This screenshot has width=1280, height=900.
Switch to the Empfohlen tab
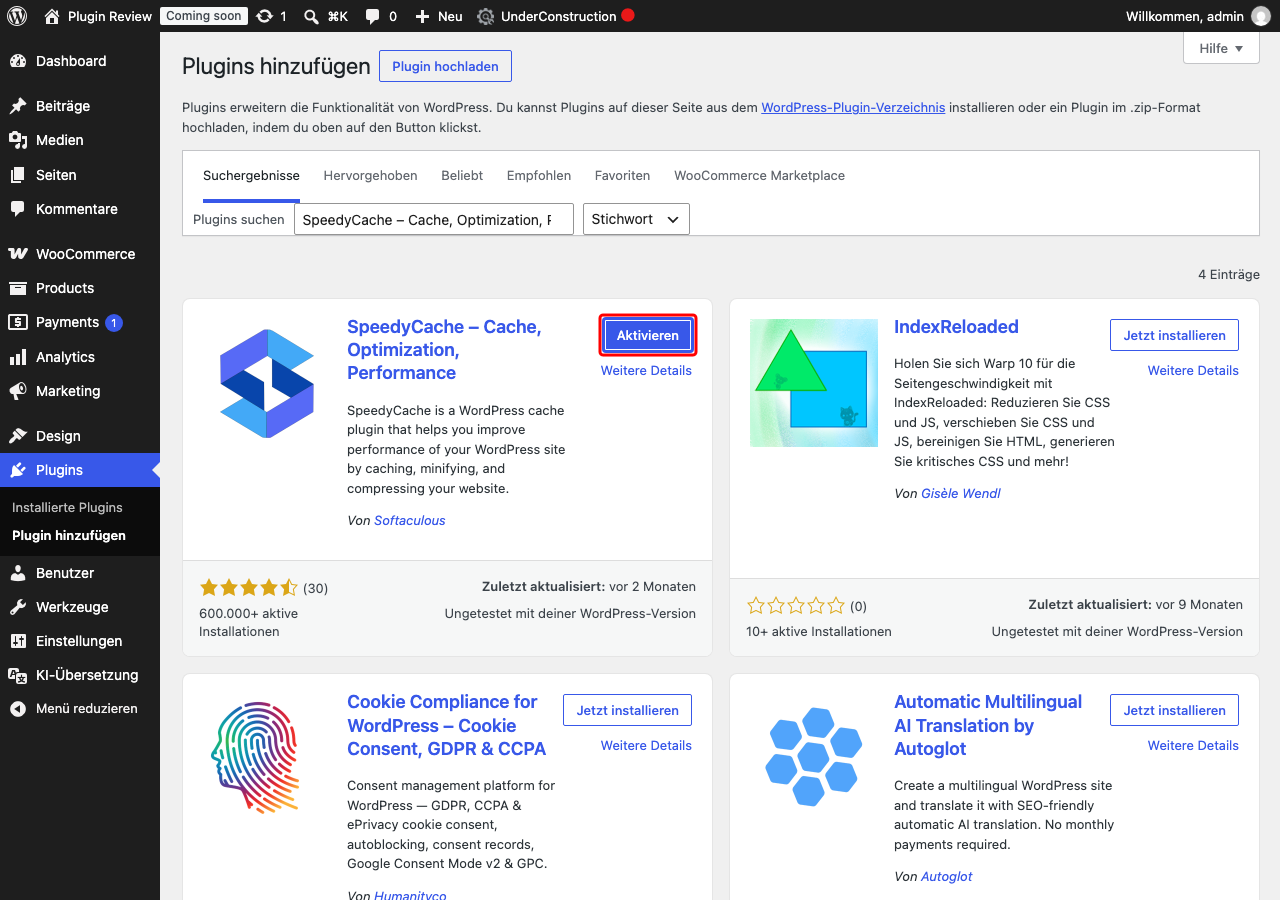tap(539, 176)
